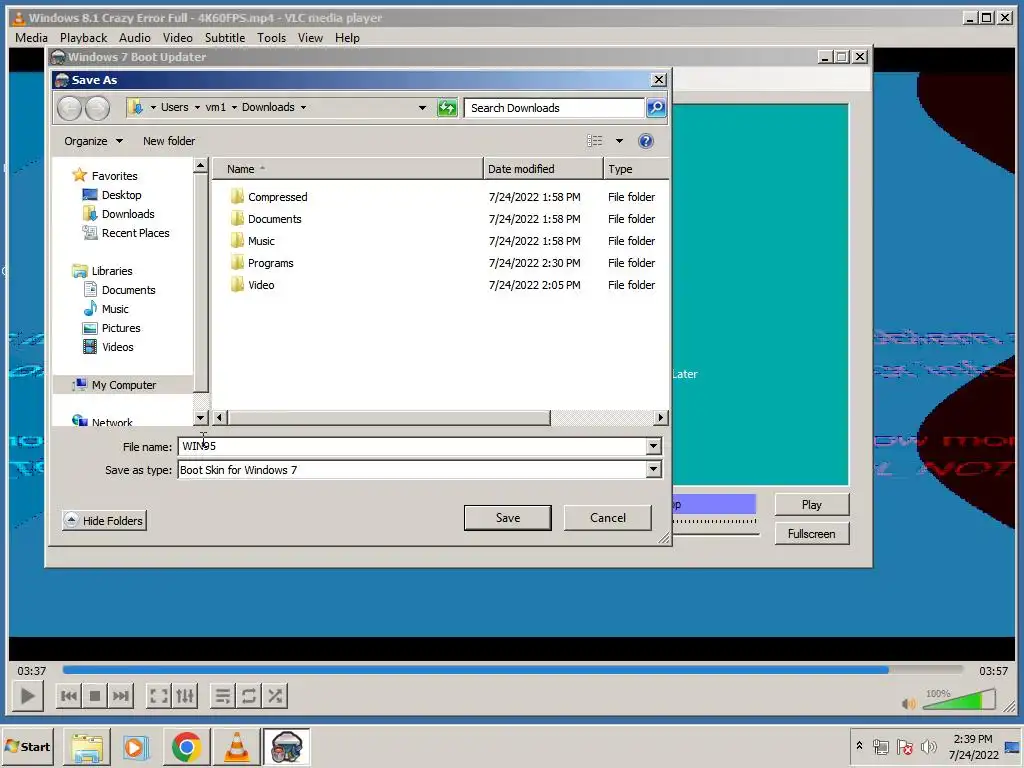Open the View menu
The height and width of the screenshot is (768, 1024).
(x=310, y=38)
